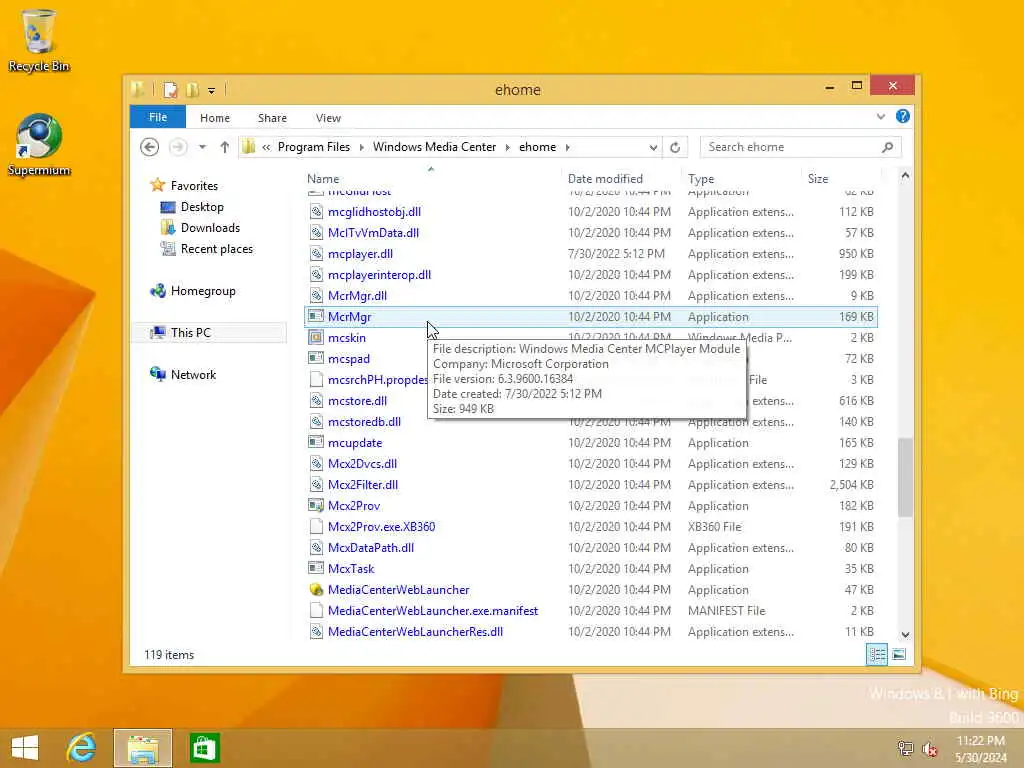Click the vertical scrollbar thumb
The image size is (1024, 768).
point(905,477)
